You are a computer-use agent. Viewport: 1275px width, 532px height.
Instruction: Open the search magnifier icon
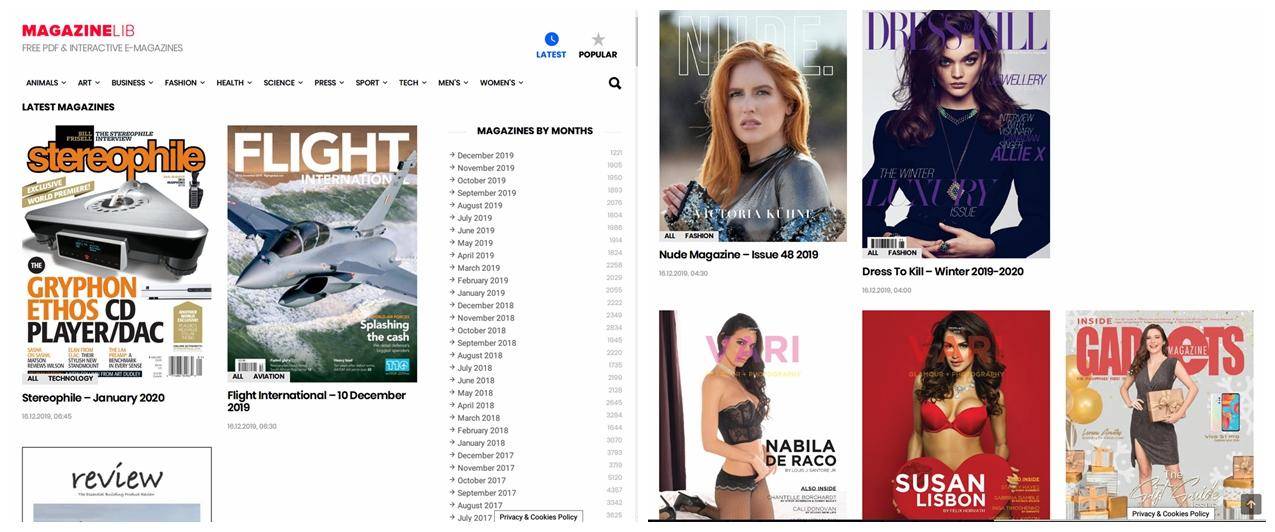coord(615,83)
